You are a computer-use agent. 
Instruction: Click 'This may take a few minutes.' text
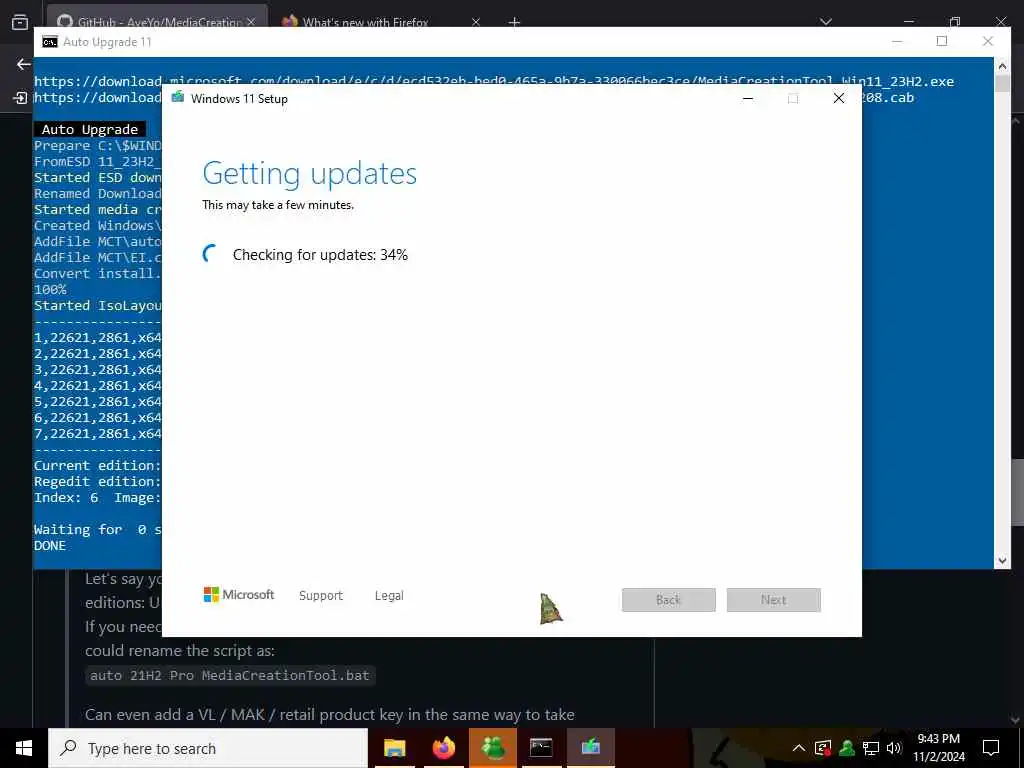pyautogui.click(x=278, y=205)
